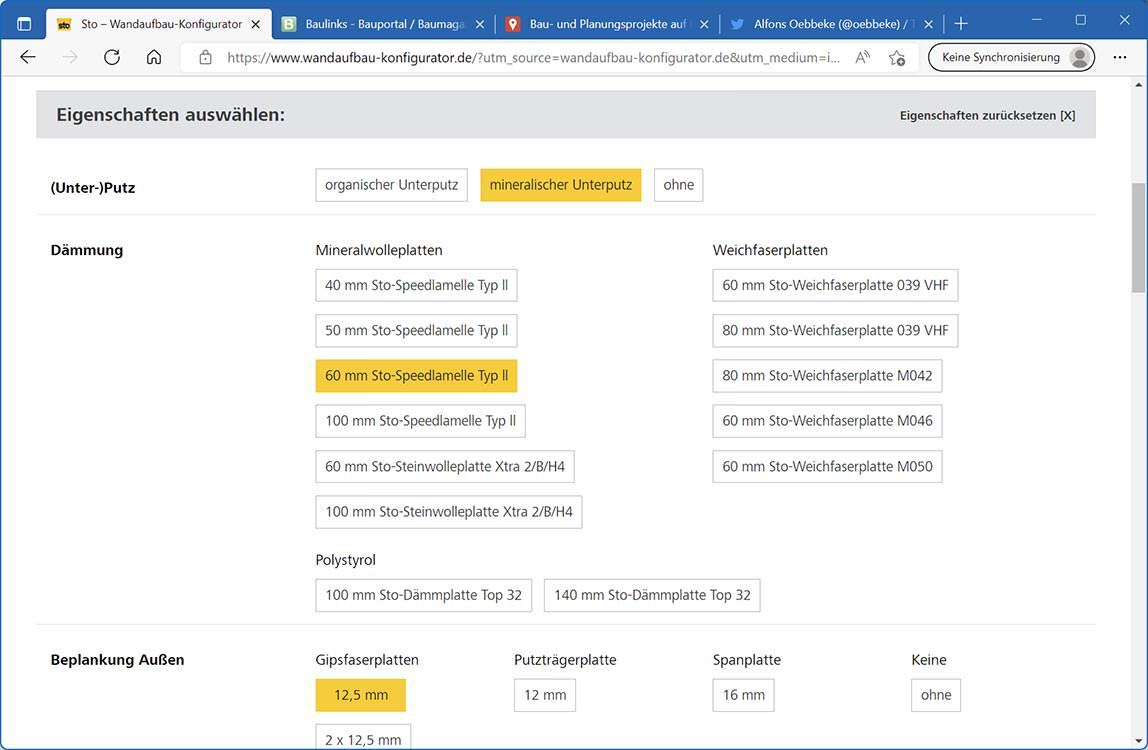Activate the read aloud icon
The image size is (1148, 750).
(862, 57)
